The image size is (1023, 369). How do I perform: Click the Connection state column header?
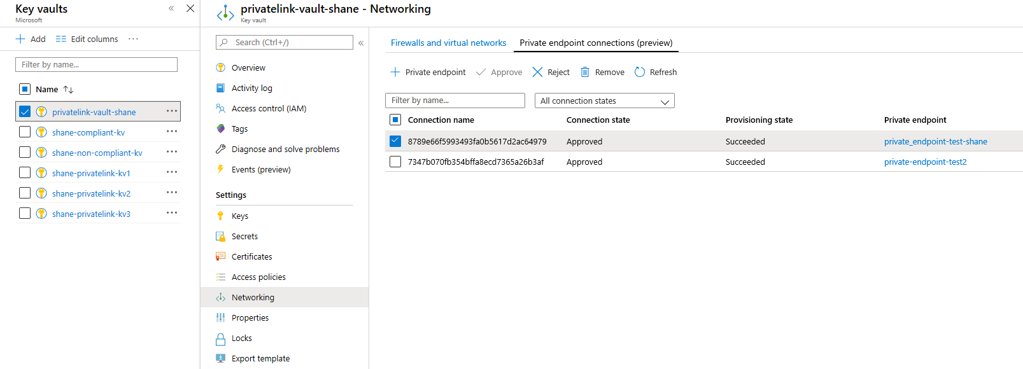click(x=598, y=120)
